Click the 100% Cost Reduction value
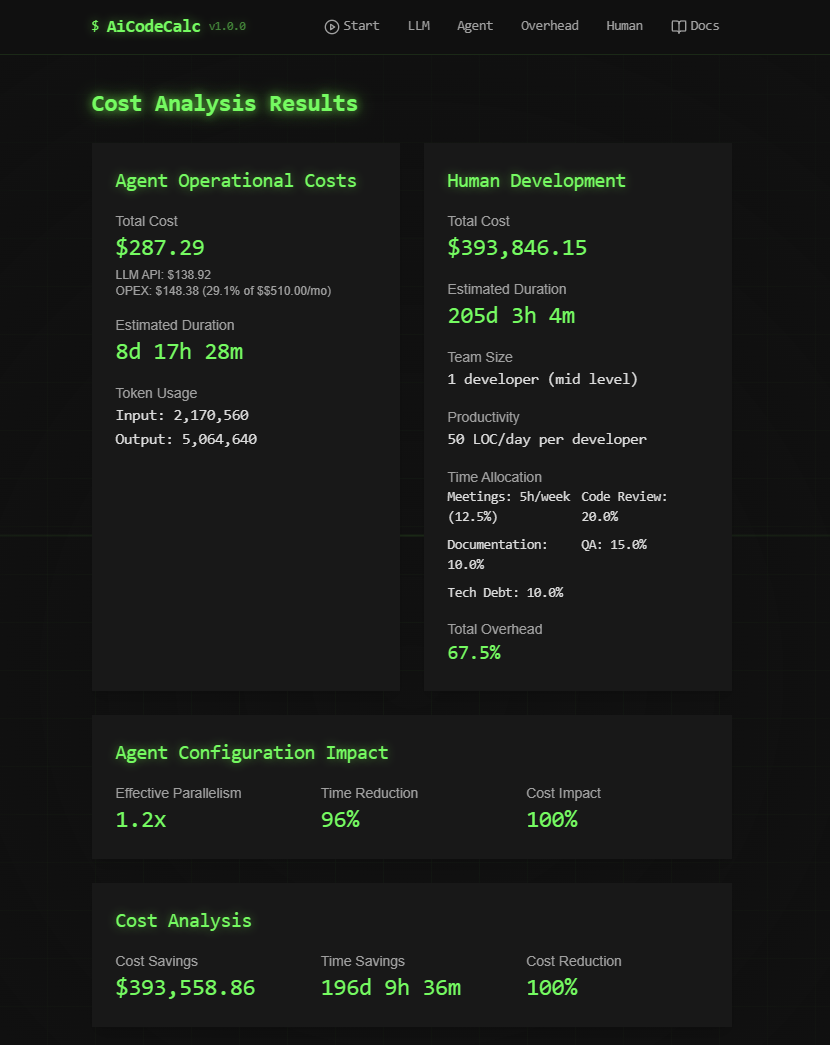Image resolution: width=830 pixels, height=1045 pixels. (552, 987)
